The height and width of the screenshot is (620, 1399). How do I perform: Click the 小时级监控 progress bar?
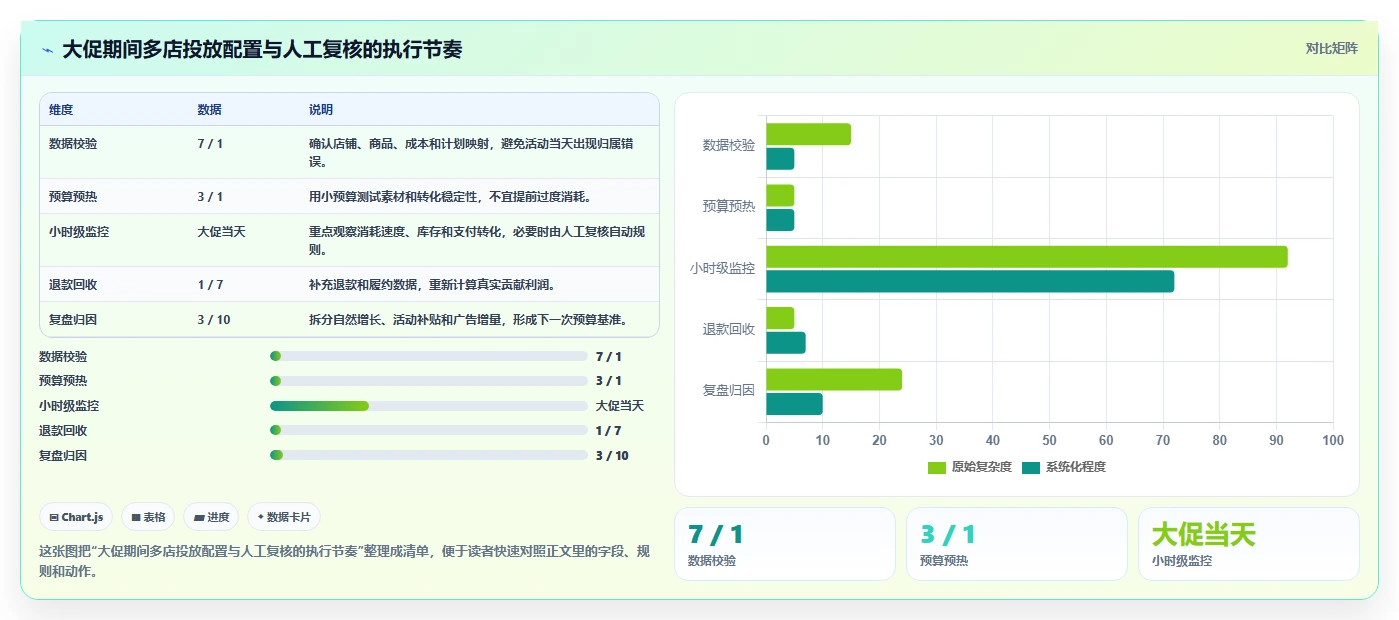pos(428,406)
